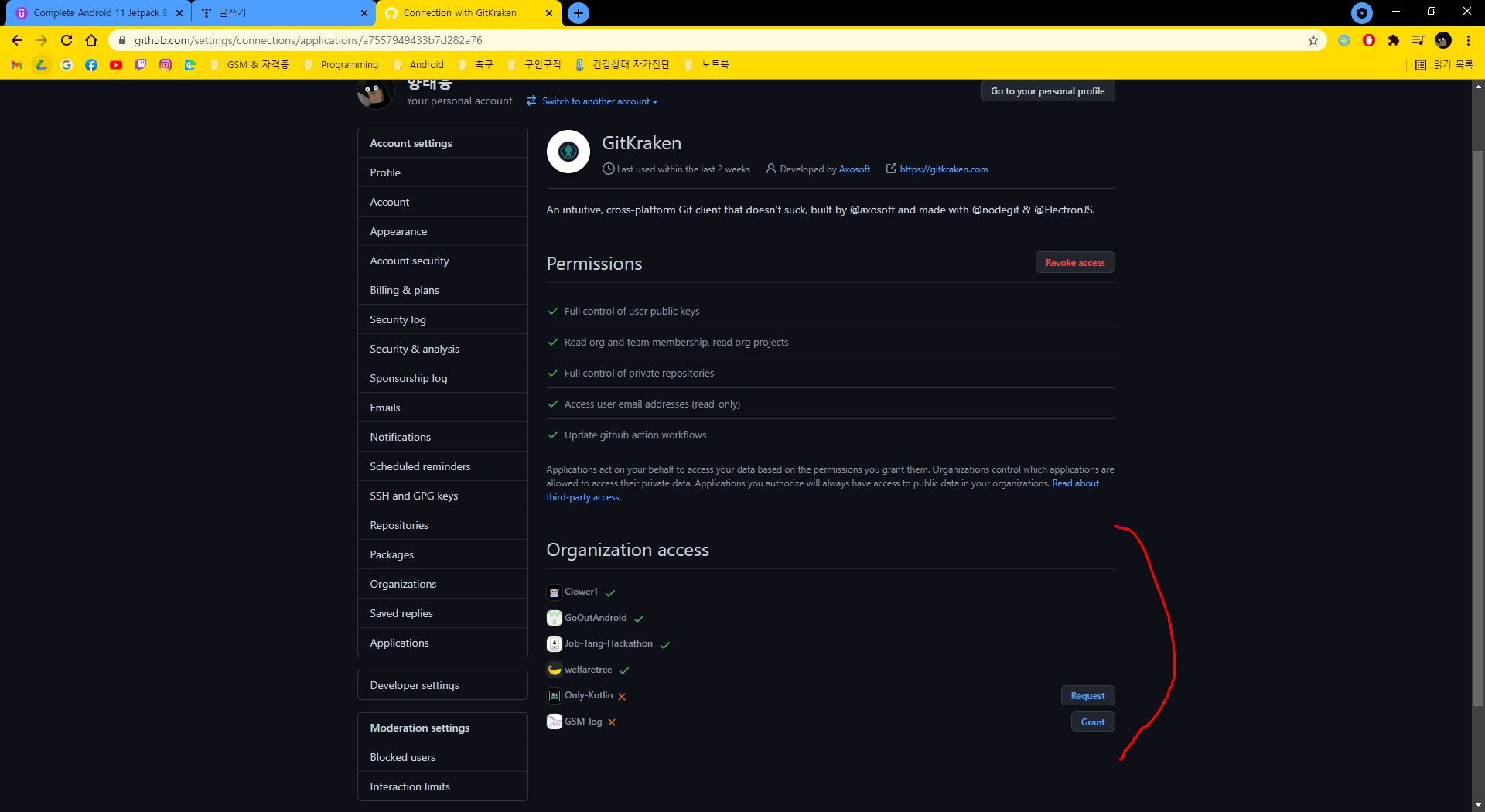1485x812 pixels.
Task: Open a new browser tab
Action: [579, 13]
